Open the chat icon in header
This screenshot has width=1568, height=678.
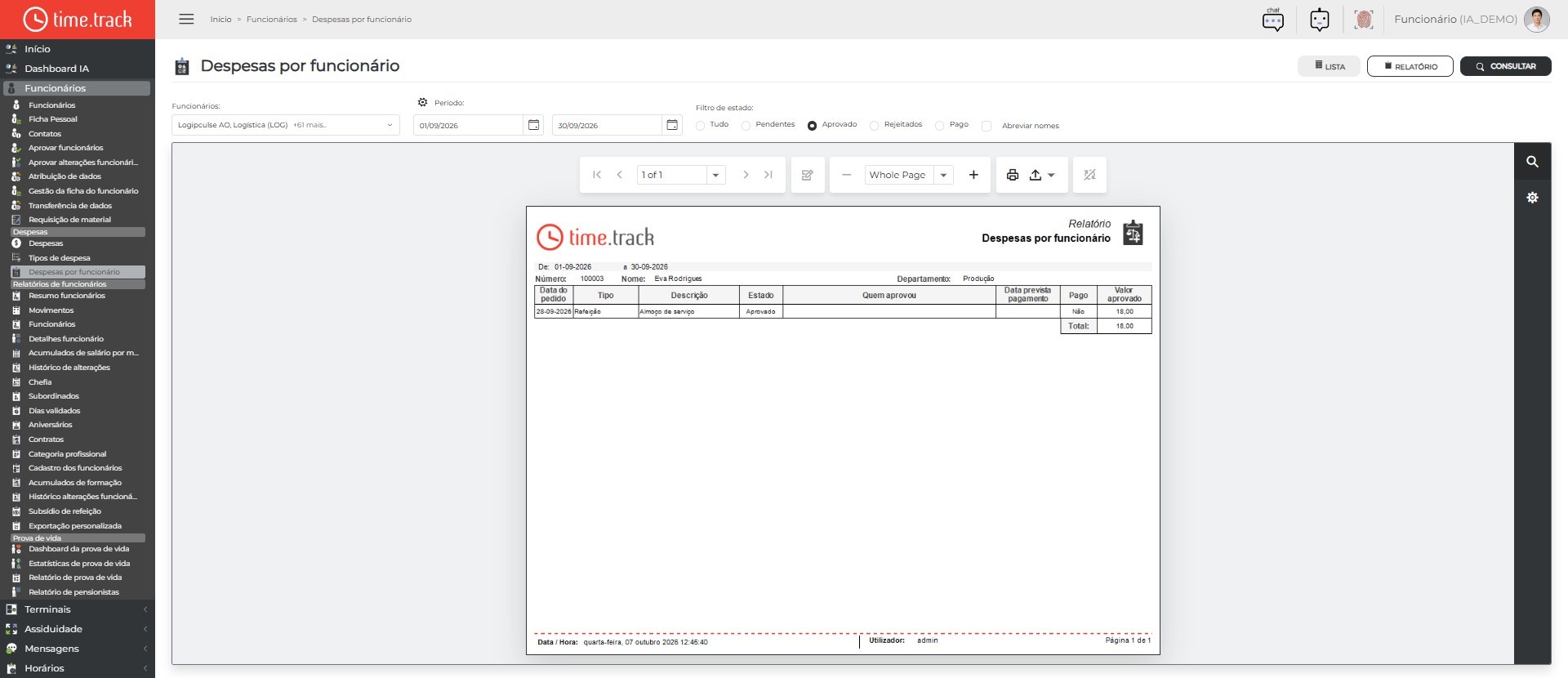[x=1272, y=20]
